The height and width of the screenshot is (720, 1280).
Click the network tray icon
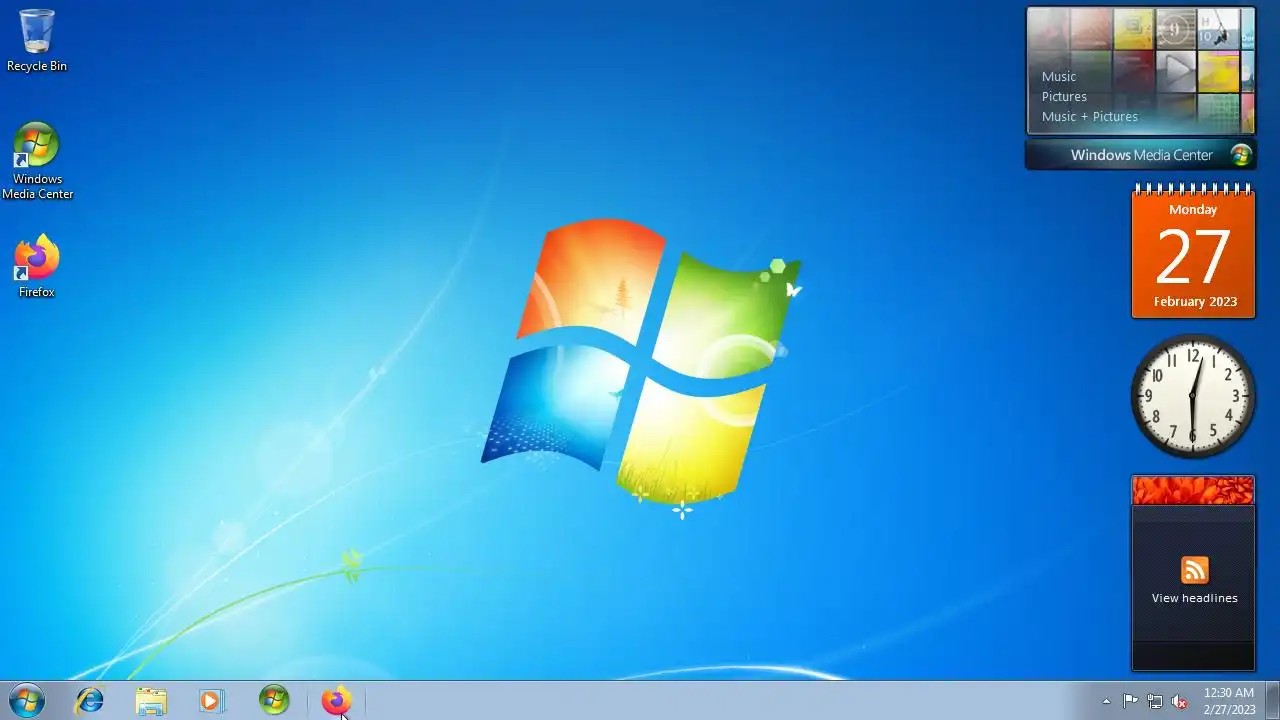coord(1155,701)
